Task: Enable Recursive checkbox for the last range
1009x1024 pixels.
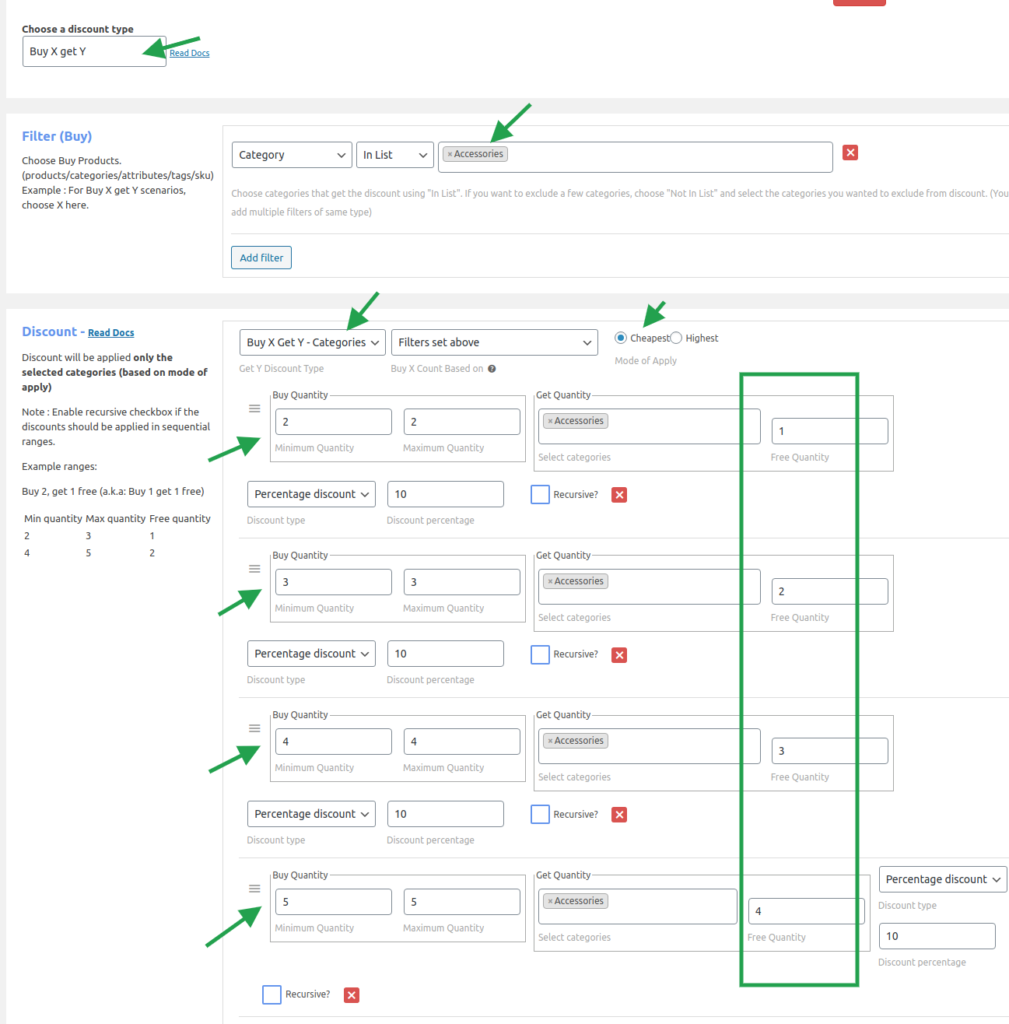Action: (x=272, y=995)
